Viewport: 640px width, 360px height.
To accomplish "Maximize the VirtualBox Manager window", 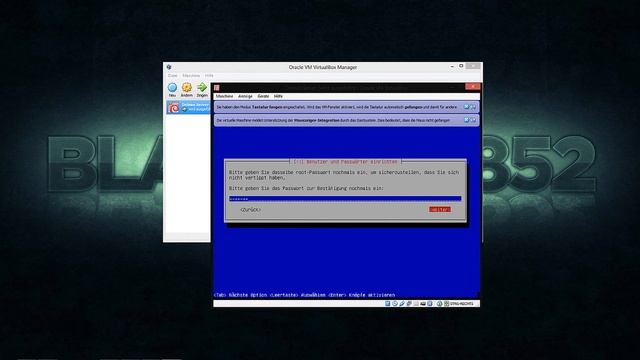I will pos(461,66).
